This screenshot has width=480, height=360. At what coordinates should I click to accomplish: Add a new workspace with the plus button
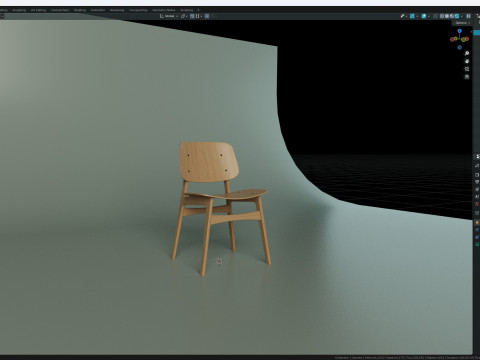click(x=198, y=10)
